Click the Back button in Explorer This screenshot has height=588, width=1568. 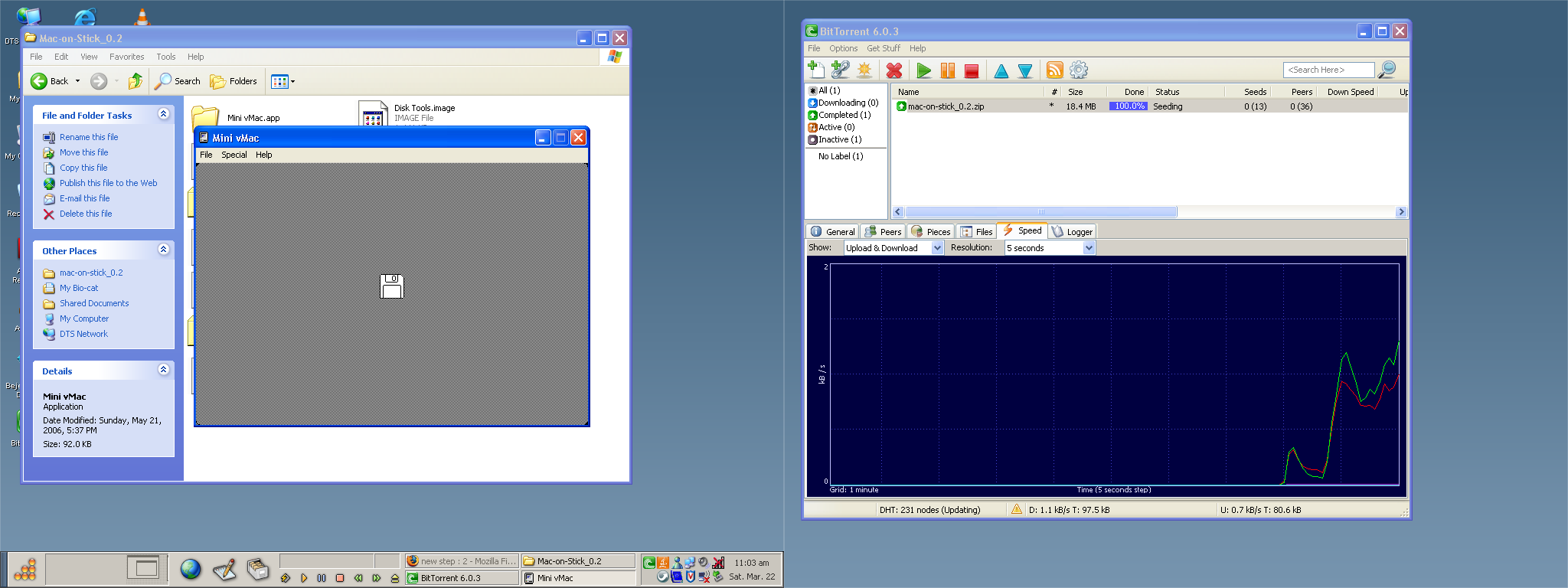(51, 81)
